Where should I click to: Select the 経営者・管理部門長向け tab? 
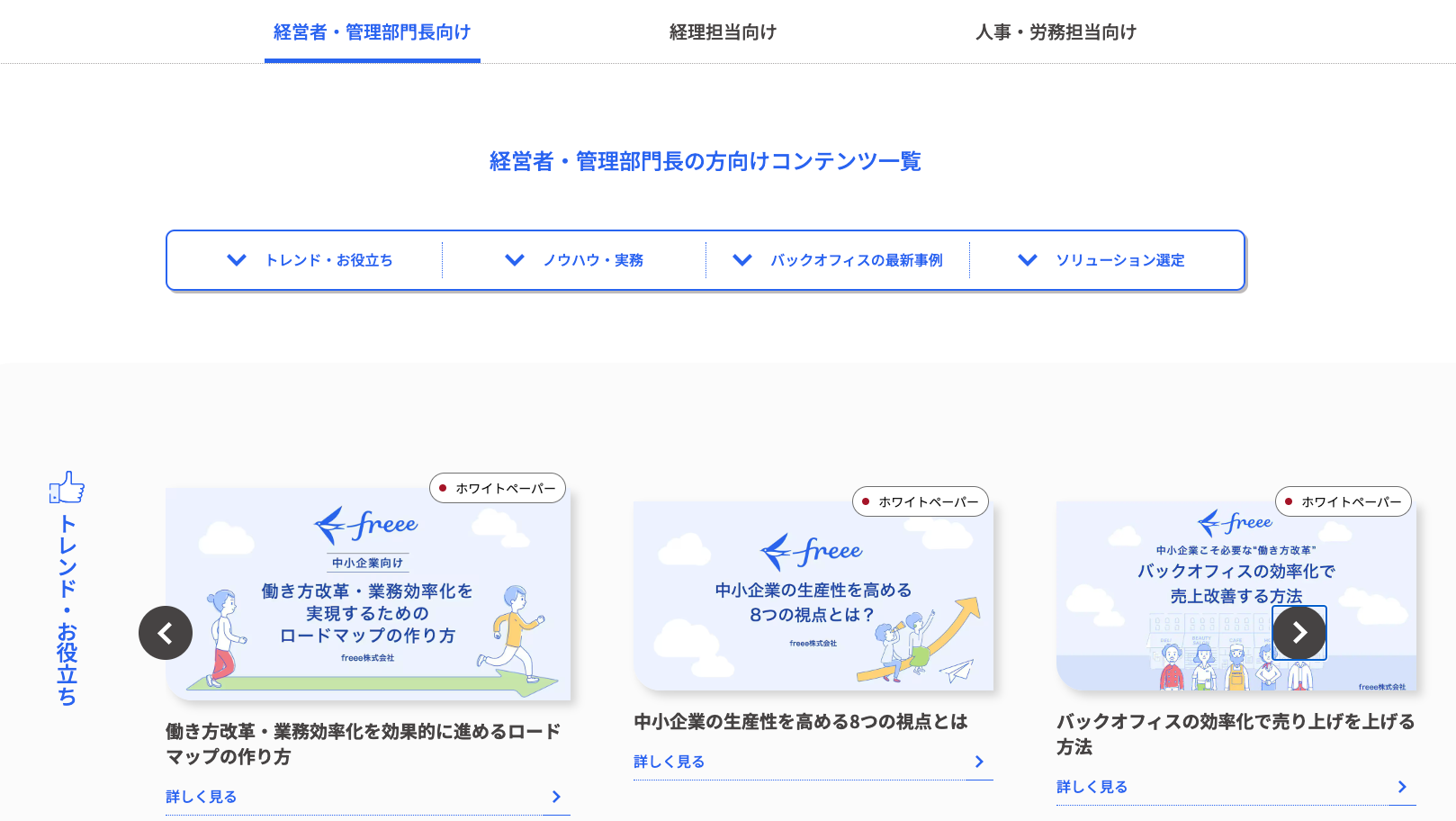pos(373,32)
